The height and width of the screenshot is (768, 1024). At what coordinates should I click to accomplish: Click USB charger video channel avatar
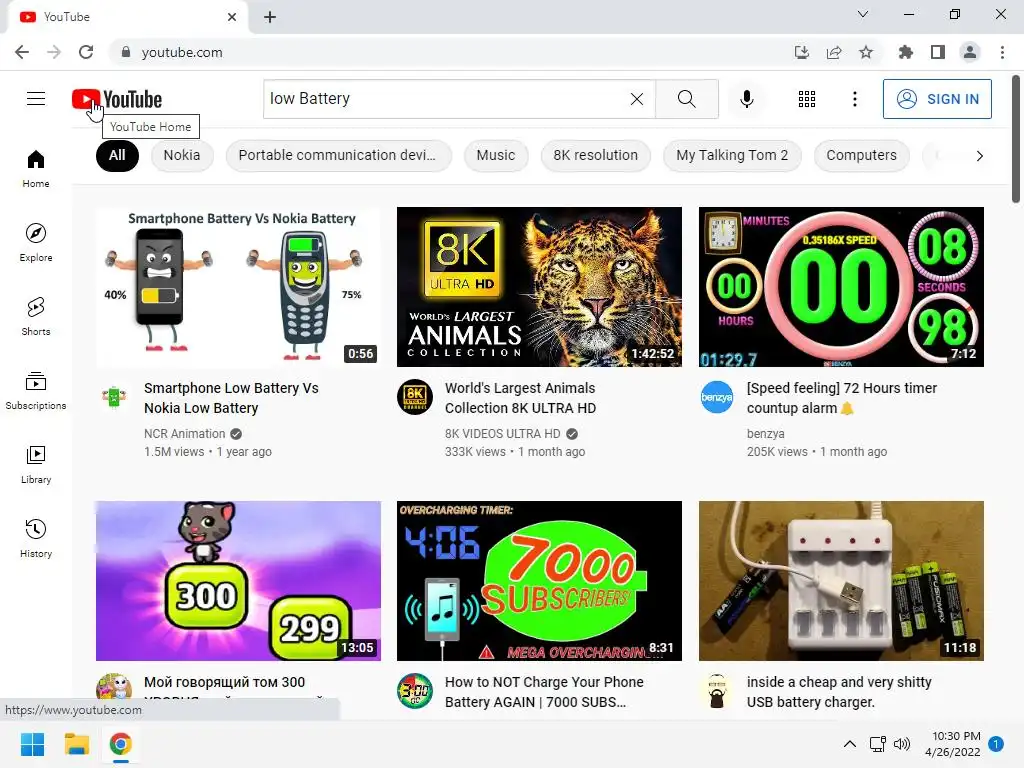(x=716, y=690)
